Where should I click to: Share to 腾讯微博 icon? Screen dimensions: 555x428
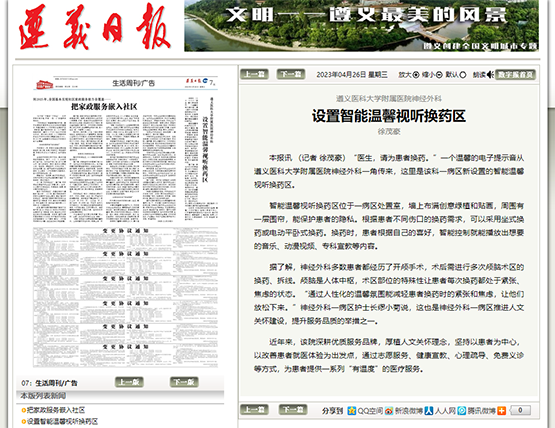click(462, 411)
